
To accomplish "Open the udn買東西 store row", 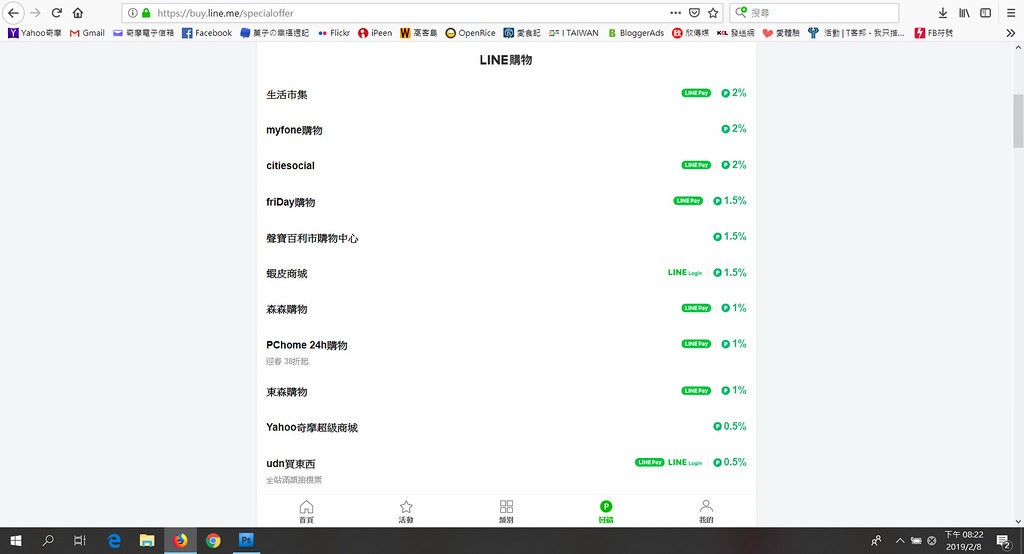I will [x=506, y=470].
